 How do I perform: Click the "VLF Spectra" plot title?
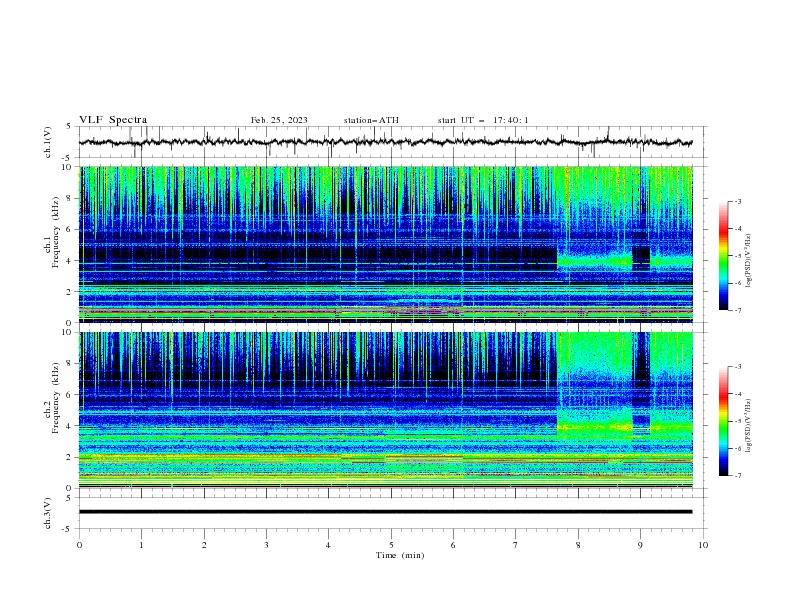click(x=113, y=120)
